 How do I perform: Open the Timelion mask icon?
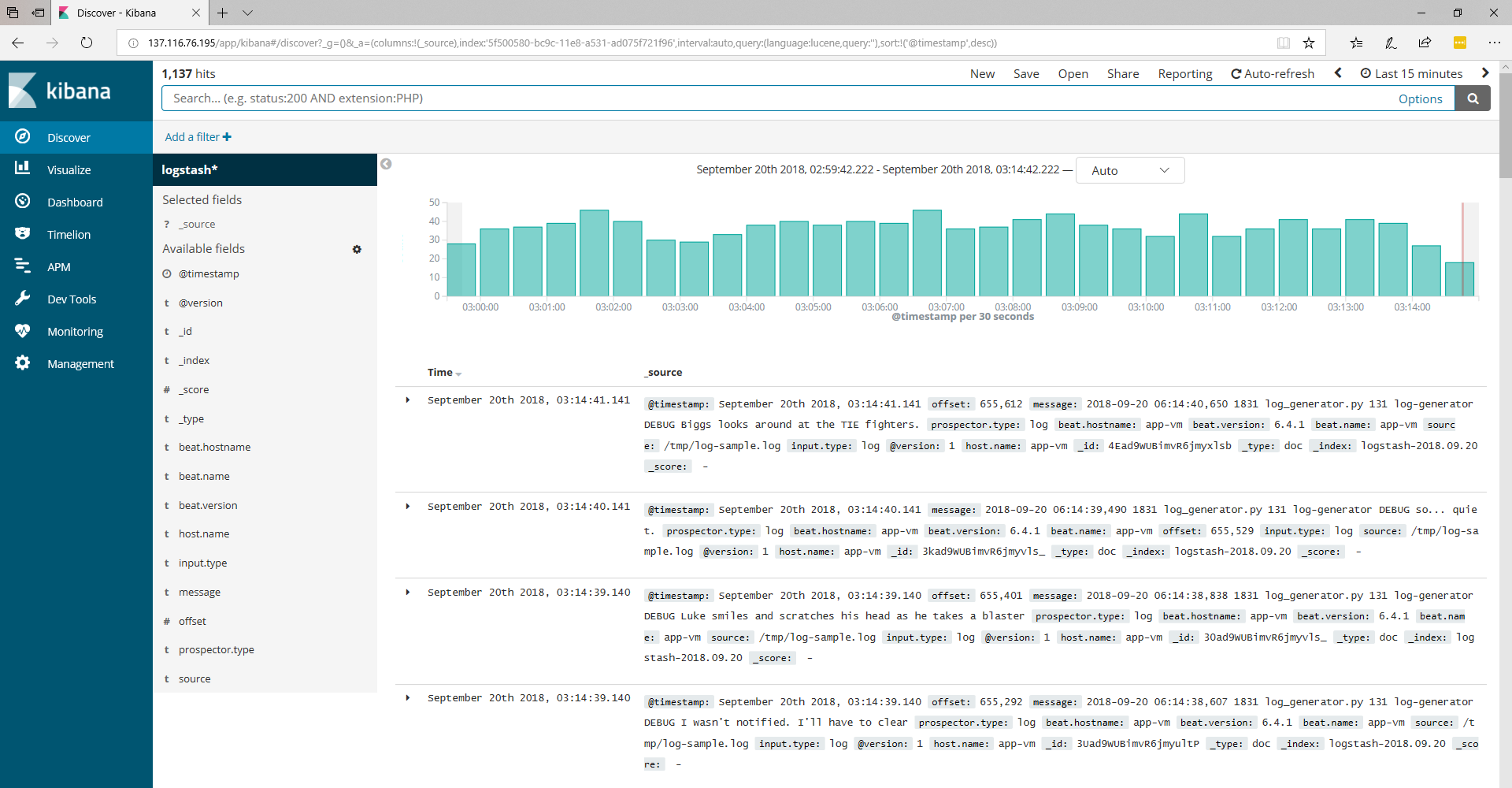point(23,233)
